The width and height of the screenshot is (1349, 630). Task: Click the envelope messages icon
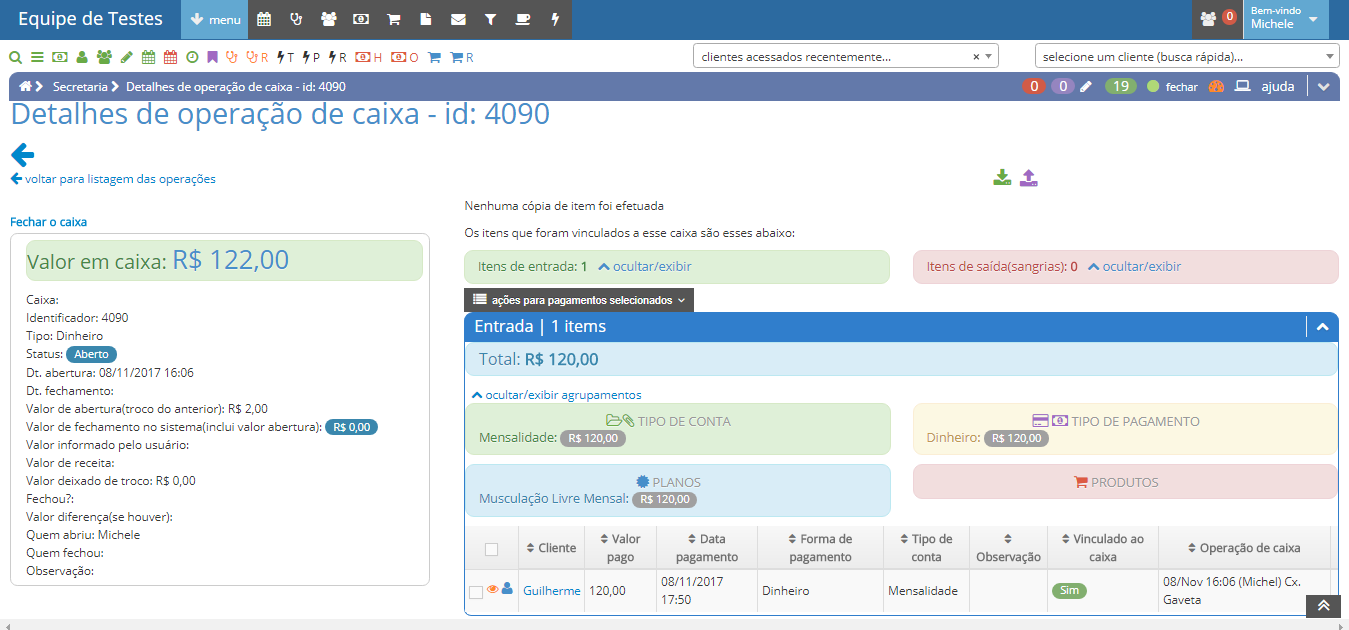[458, 19]
